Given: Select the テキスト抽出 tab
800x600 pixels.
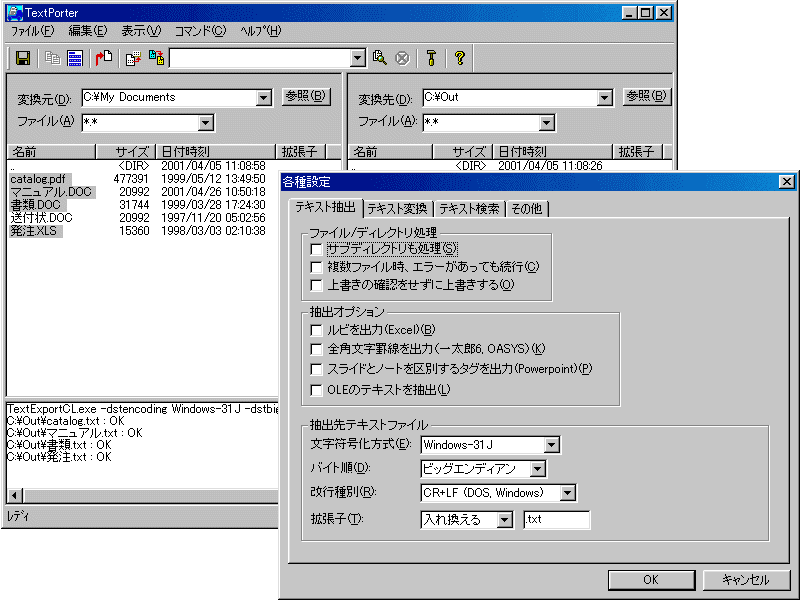Looking at the screenshot, I should (x=326, y=207).
